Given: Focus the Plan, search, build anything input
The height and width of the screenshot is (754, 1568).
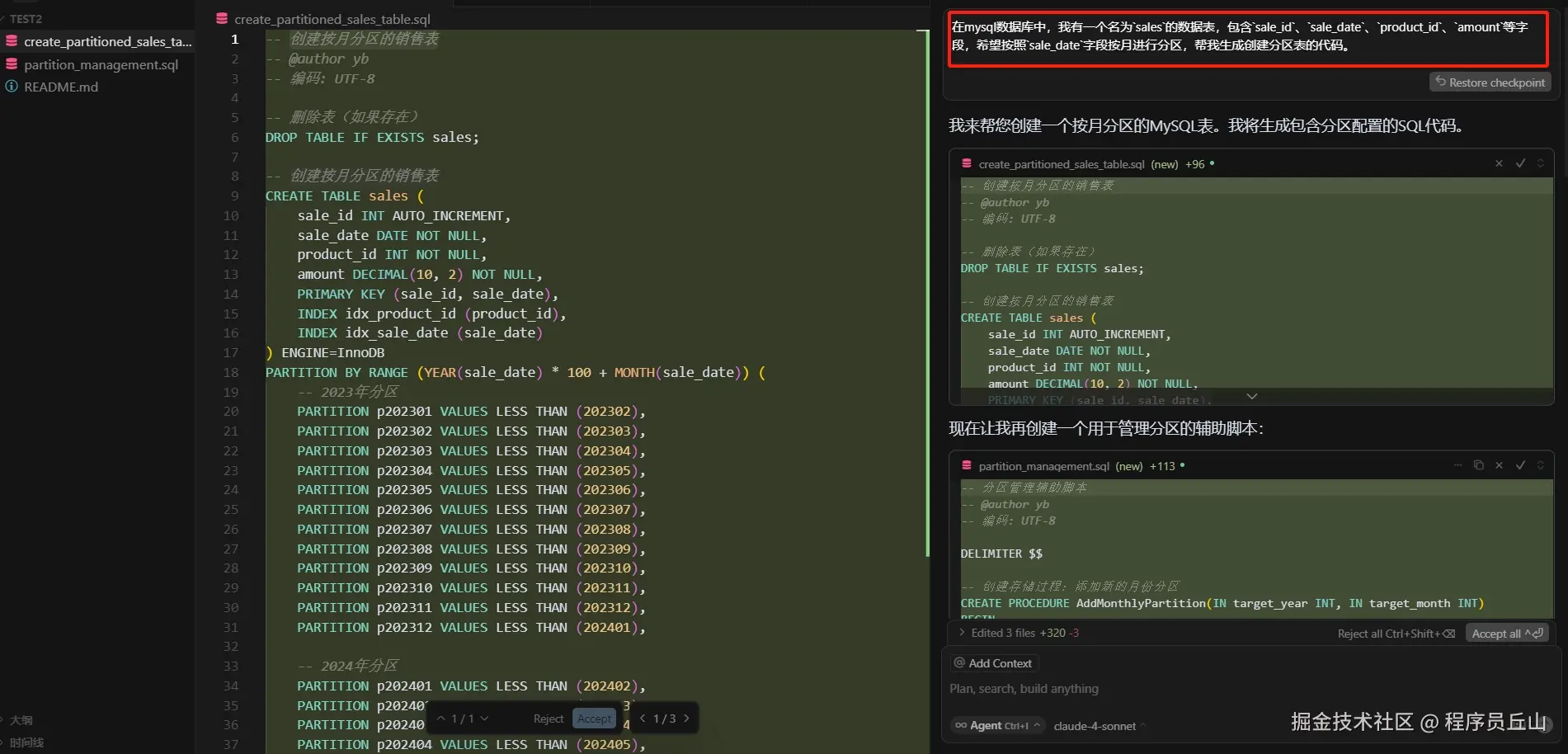Looking at the screenshot, I should point(1250,689).
